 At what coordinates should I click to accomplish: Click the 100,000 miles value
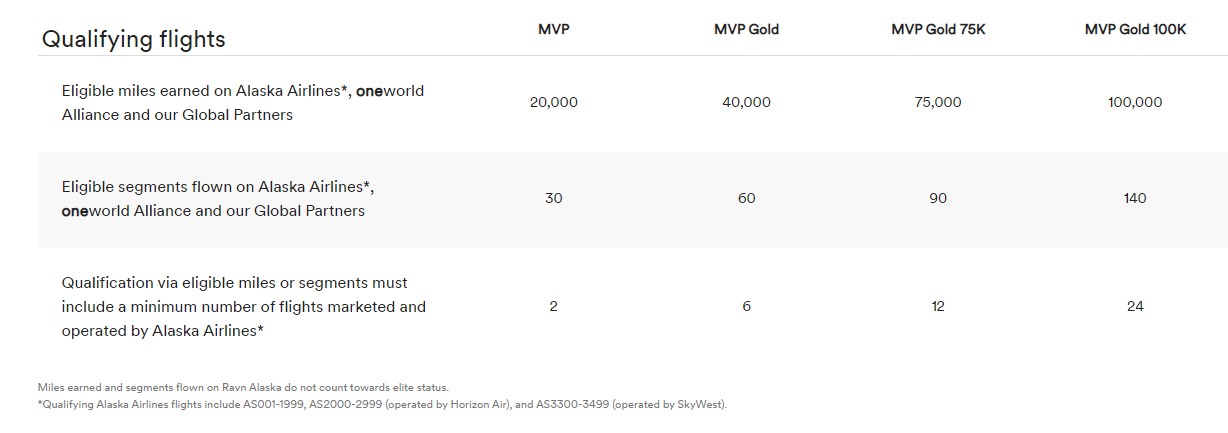point(1135,102)
